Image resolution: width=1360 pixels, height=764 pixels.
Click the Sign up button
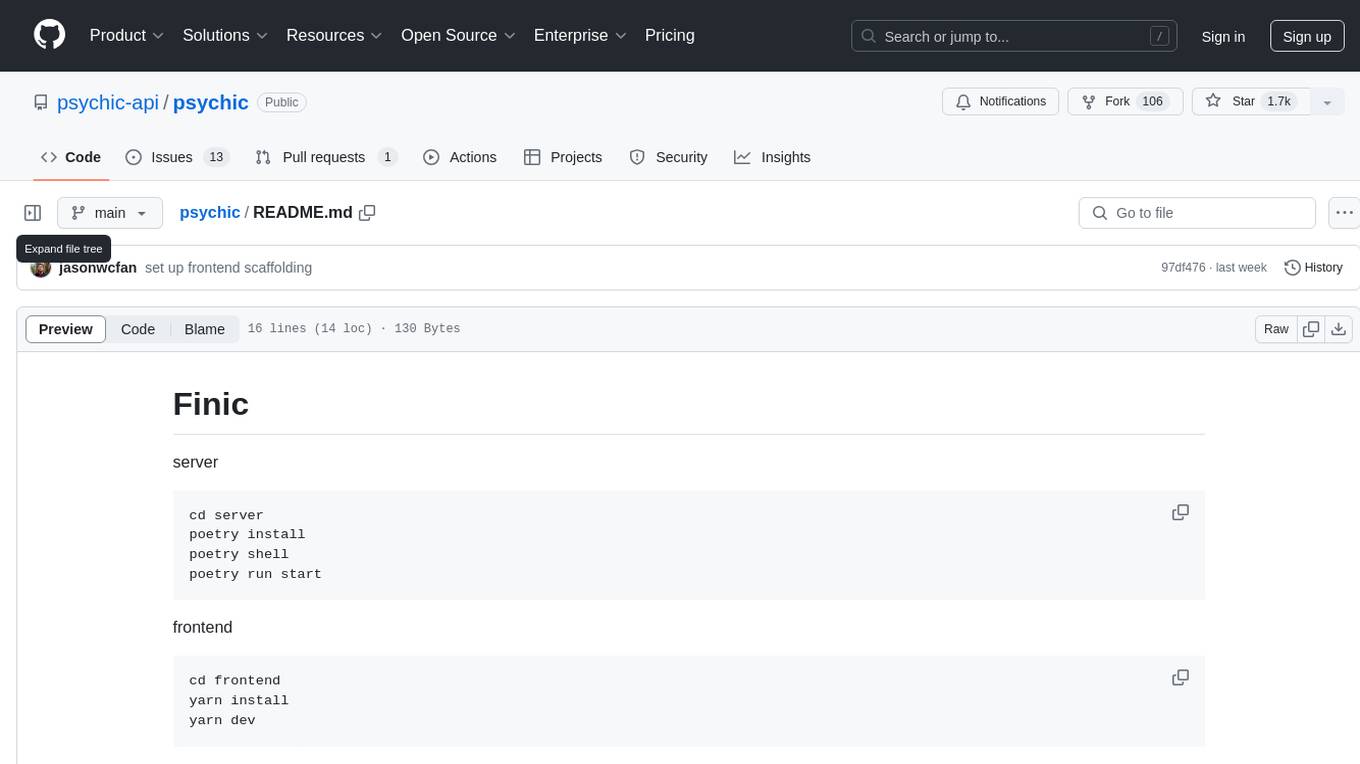(1307, 36)
